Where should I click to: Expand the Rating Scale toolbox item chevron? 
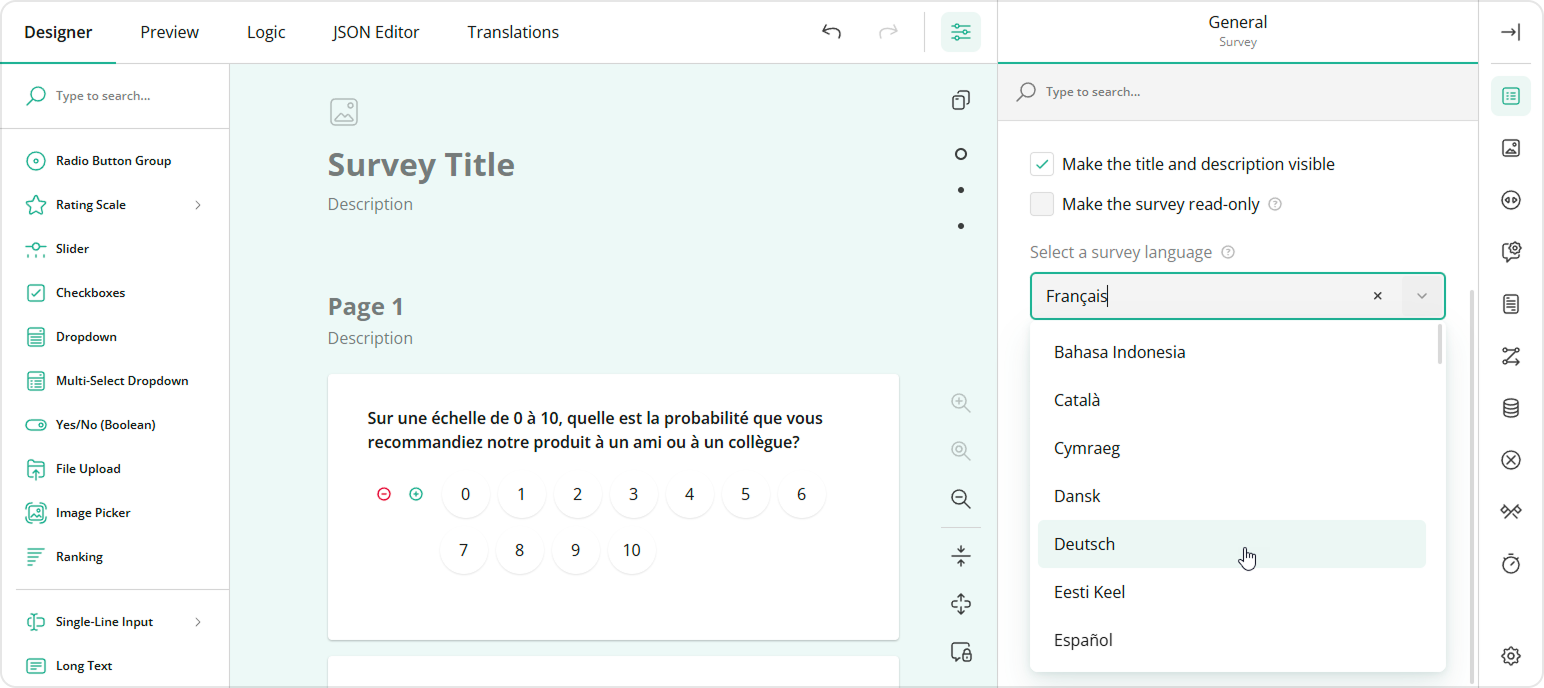pyautogui.click(x=198, y=204)
